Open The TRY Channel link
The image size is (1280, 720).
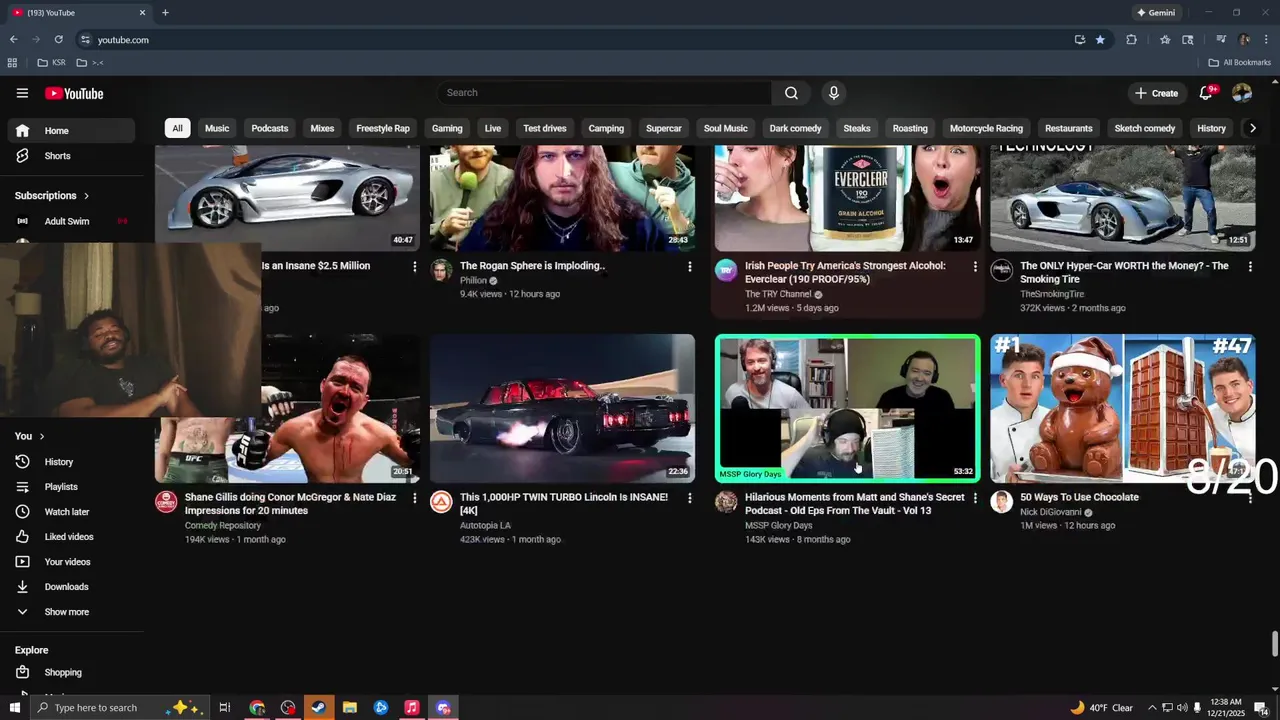pyautogui.click(x=778, y=295)
